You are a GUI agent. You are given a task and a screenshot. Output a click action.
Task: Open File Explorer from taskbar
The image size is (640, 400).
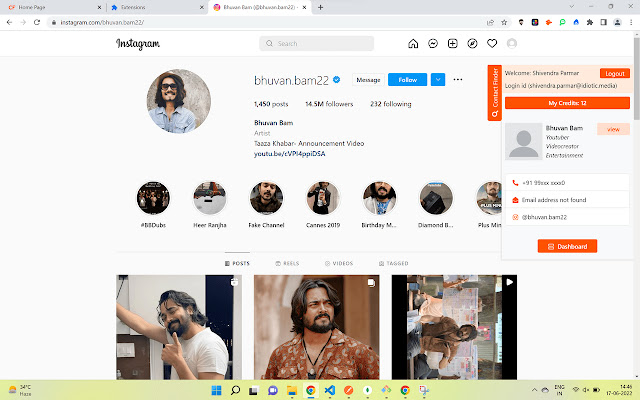point(292,390)
